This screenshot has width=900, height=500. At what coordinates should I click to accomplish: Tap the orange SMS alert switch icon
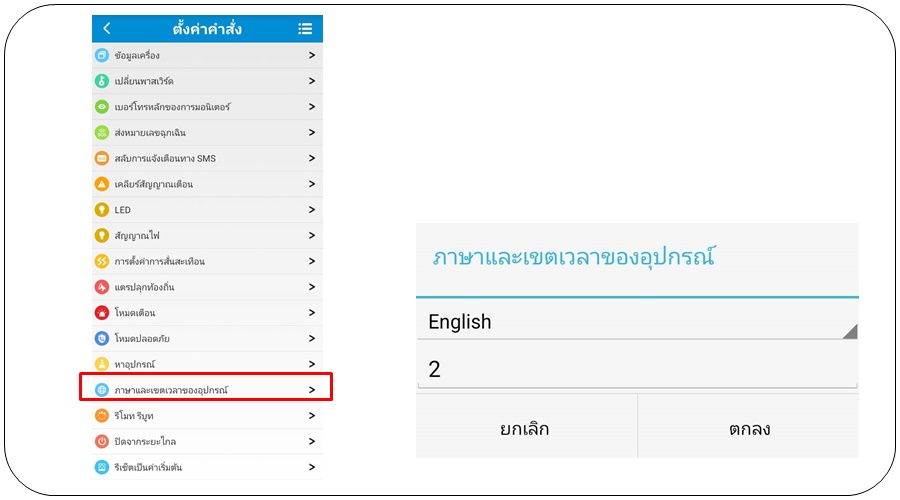pos(101,158)
